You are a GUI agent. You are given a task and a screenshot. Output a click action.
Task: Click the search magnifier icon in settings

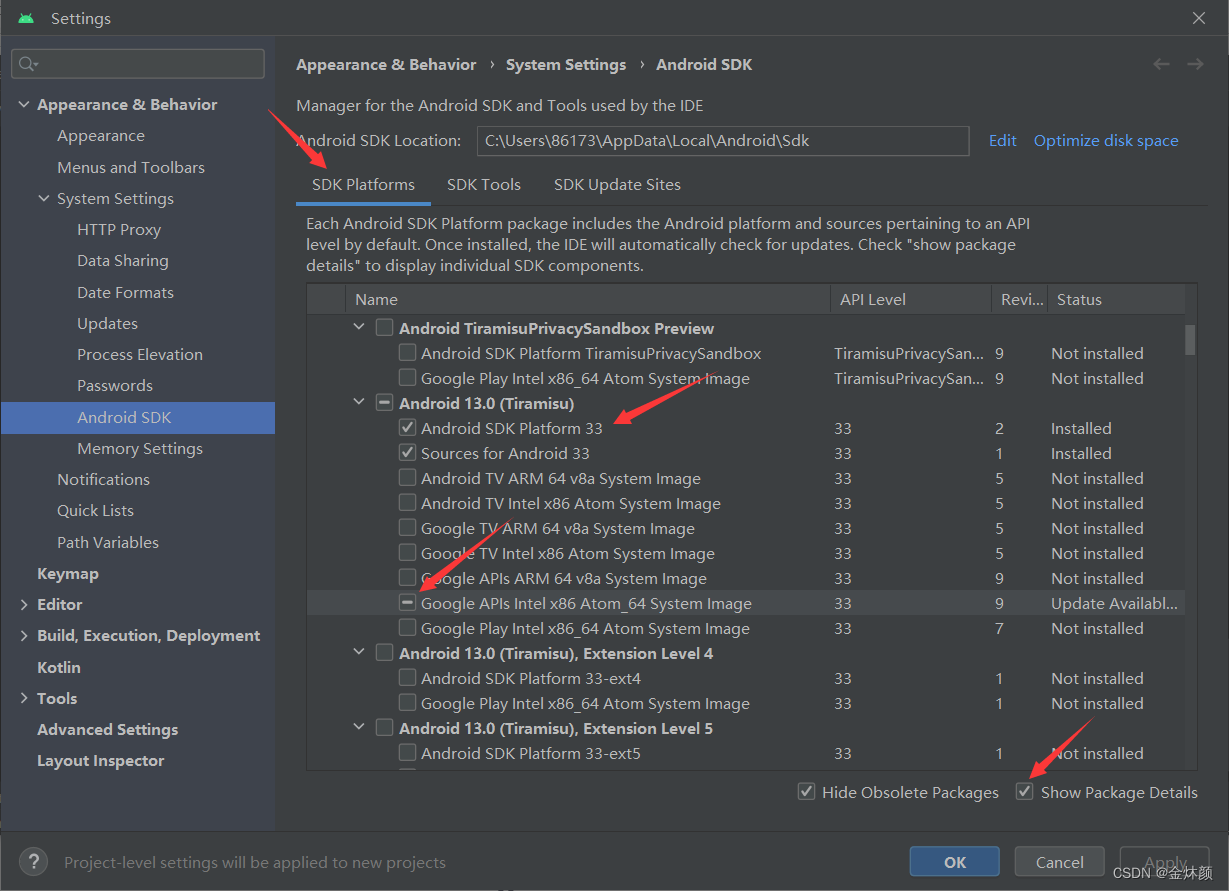pos(27,64)
